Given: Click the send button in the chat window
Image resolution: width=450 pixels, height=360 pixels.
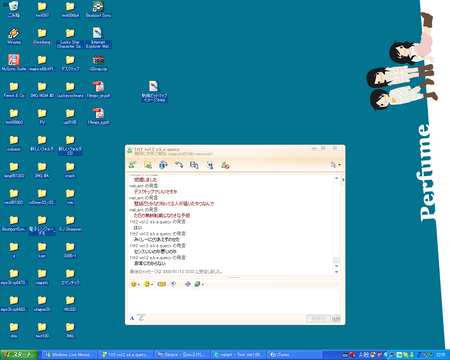Looking at the screenshot, I should tap(318, 319).
